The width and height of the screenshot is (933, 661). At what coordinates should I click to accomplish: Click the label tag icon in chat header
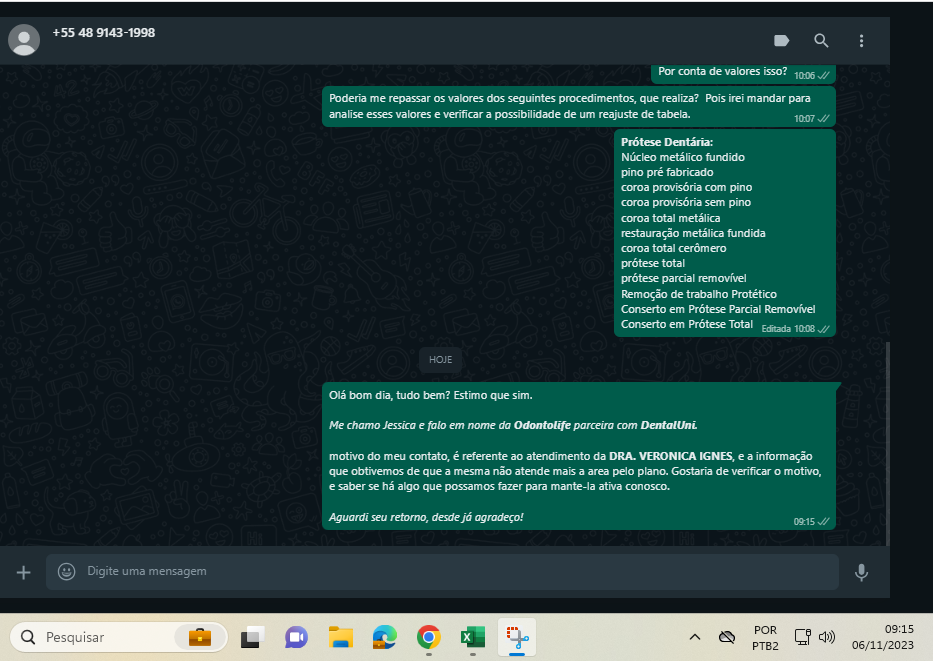(782, 41)
